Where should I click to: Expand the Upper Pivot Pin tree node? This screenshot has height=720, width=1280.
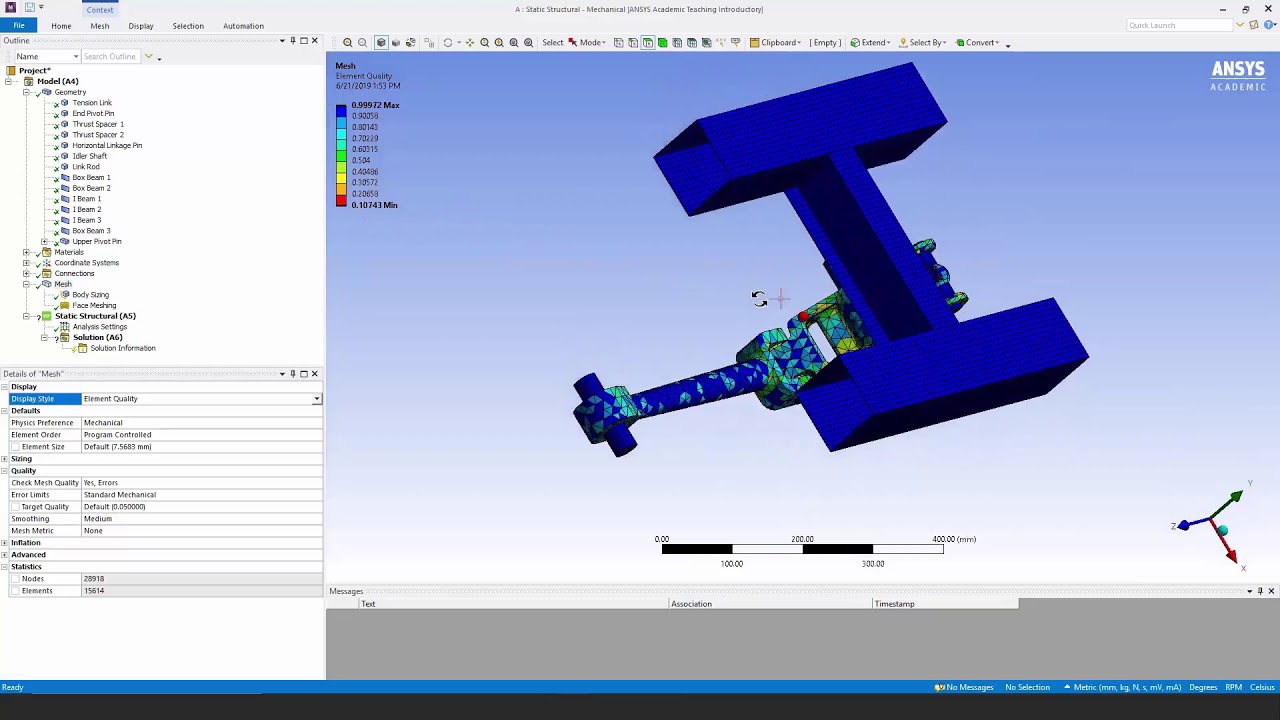click(x=44, y=242)
